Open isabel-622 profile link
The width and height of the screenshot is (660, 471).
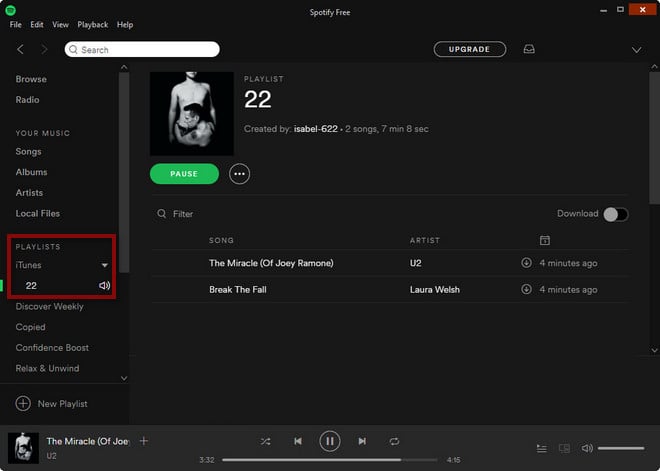(316, 129)
